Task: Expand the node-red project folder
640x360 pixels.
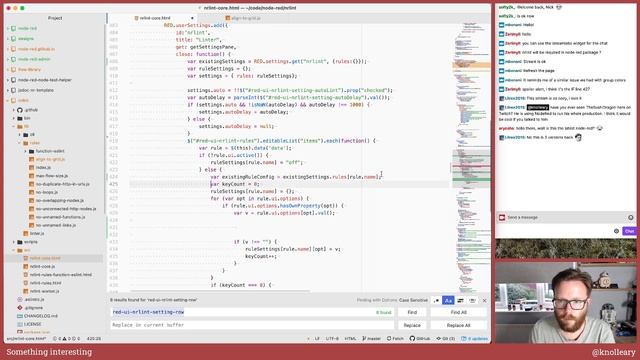Action: point(8,28)
